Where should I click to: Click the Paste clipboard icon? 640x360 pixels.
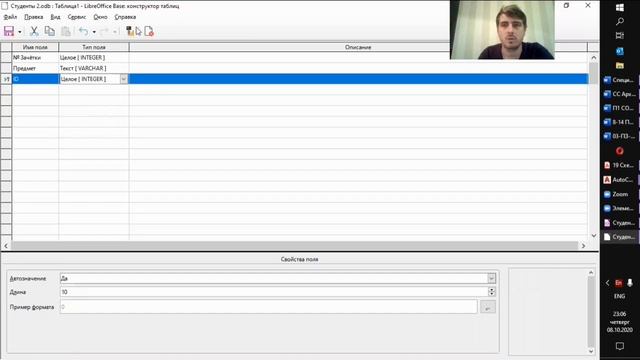(65, 31)
